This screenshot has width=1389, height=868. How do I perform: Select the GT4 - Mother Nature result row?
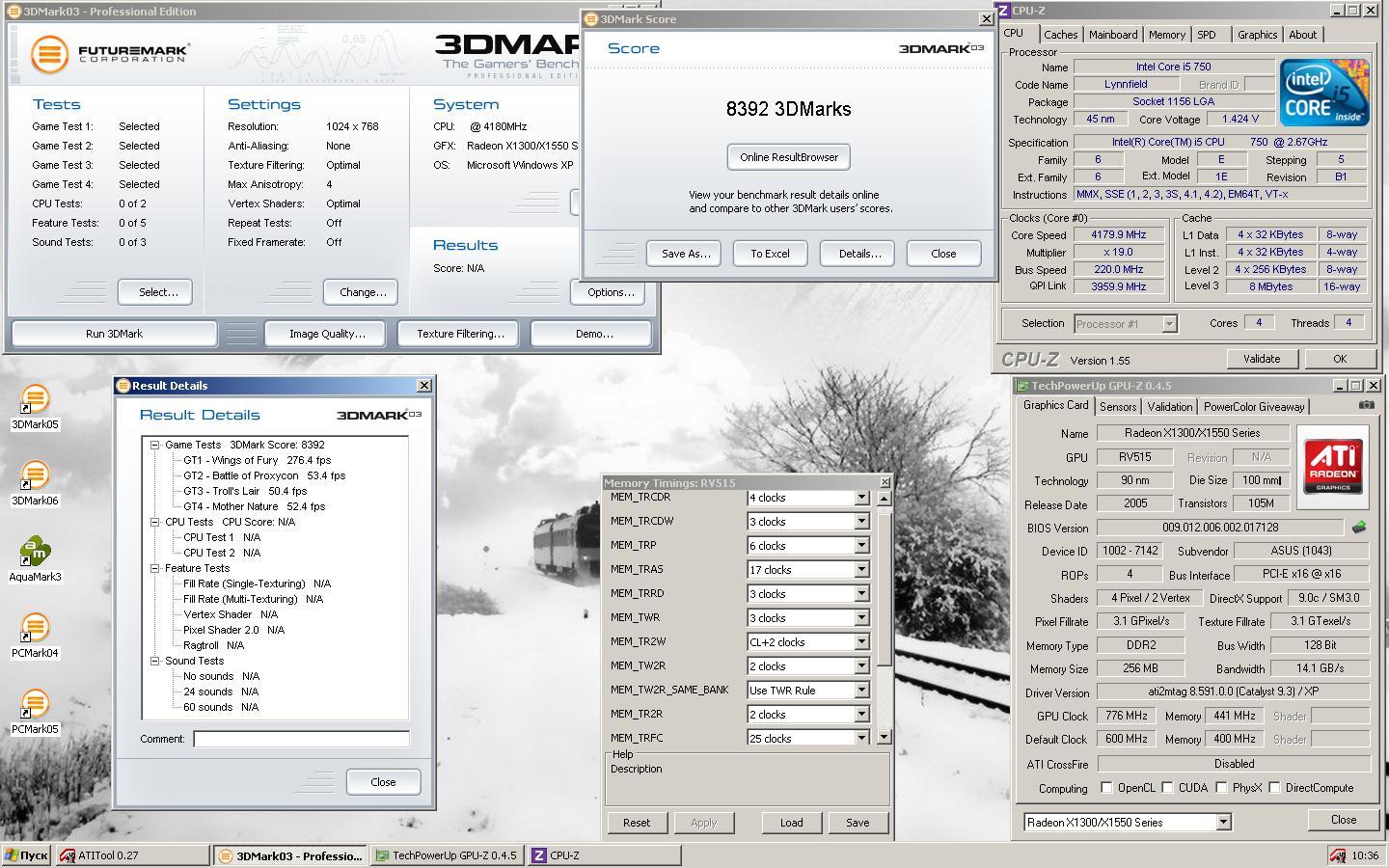(254, 506)
